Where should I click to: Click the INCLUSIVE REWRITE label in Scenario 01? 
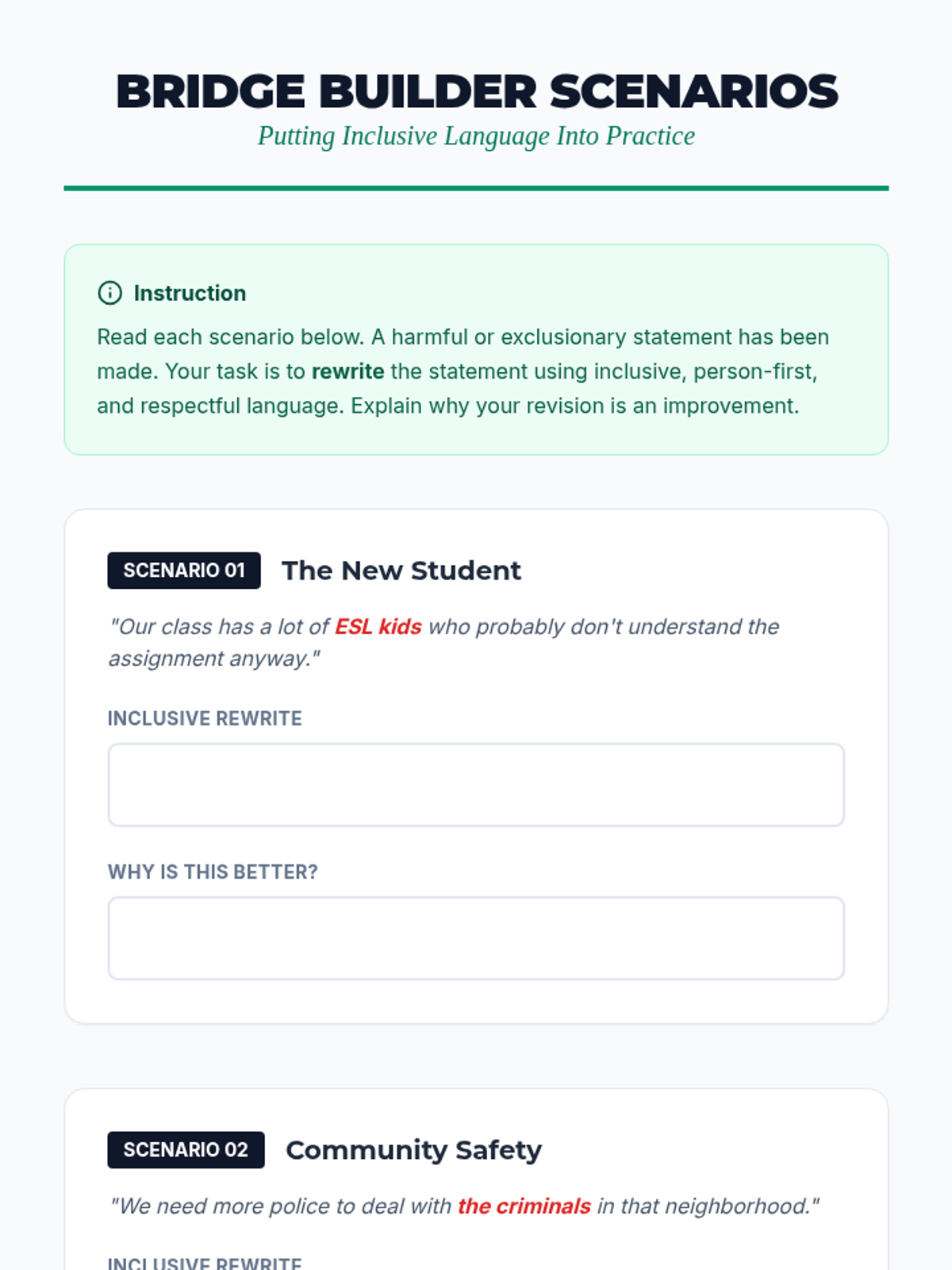(205, 718)
